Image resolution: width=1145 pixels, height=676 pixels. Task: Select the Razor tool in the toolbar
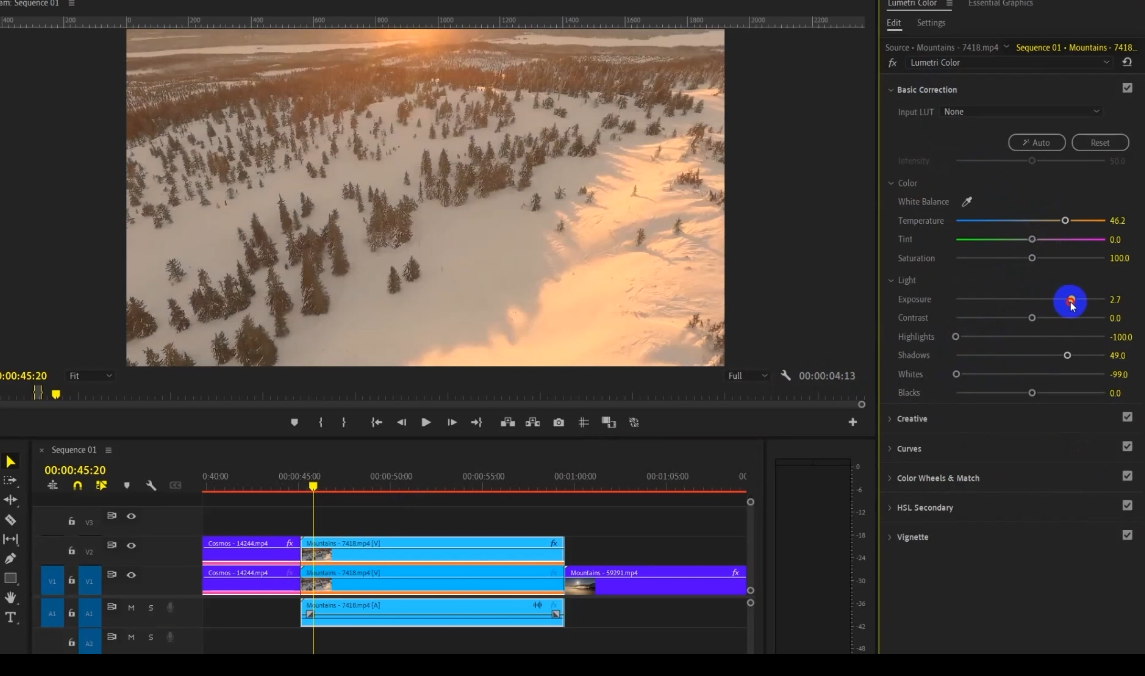coord(11,520)
